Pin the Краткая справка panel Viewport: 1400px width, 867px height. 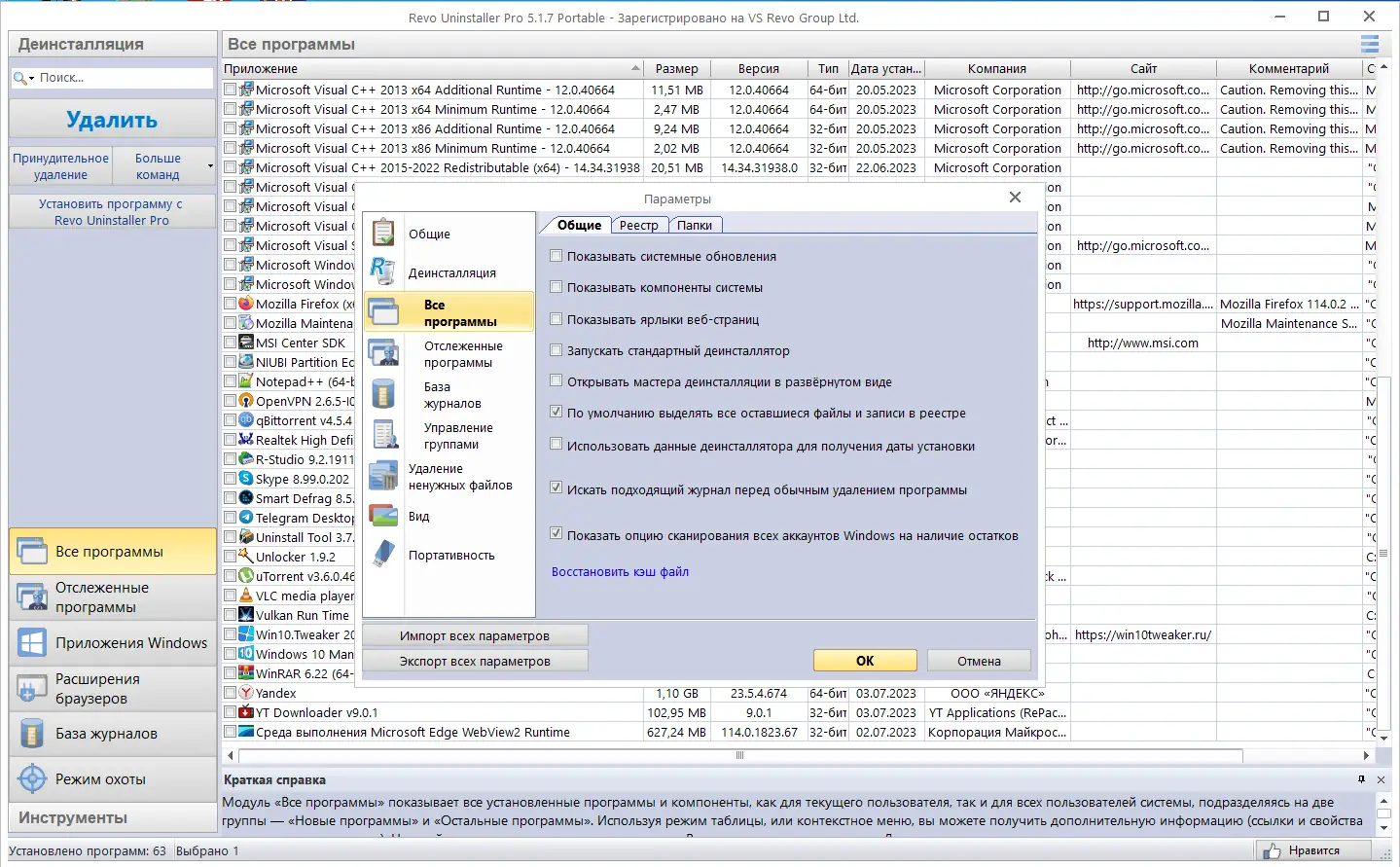point(1361,779)
